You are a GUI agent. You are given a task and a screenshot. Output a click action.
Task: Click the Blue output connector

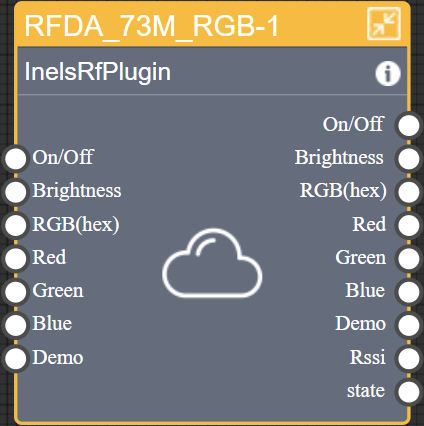click(409, 291)
